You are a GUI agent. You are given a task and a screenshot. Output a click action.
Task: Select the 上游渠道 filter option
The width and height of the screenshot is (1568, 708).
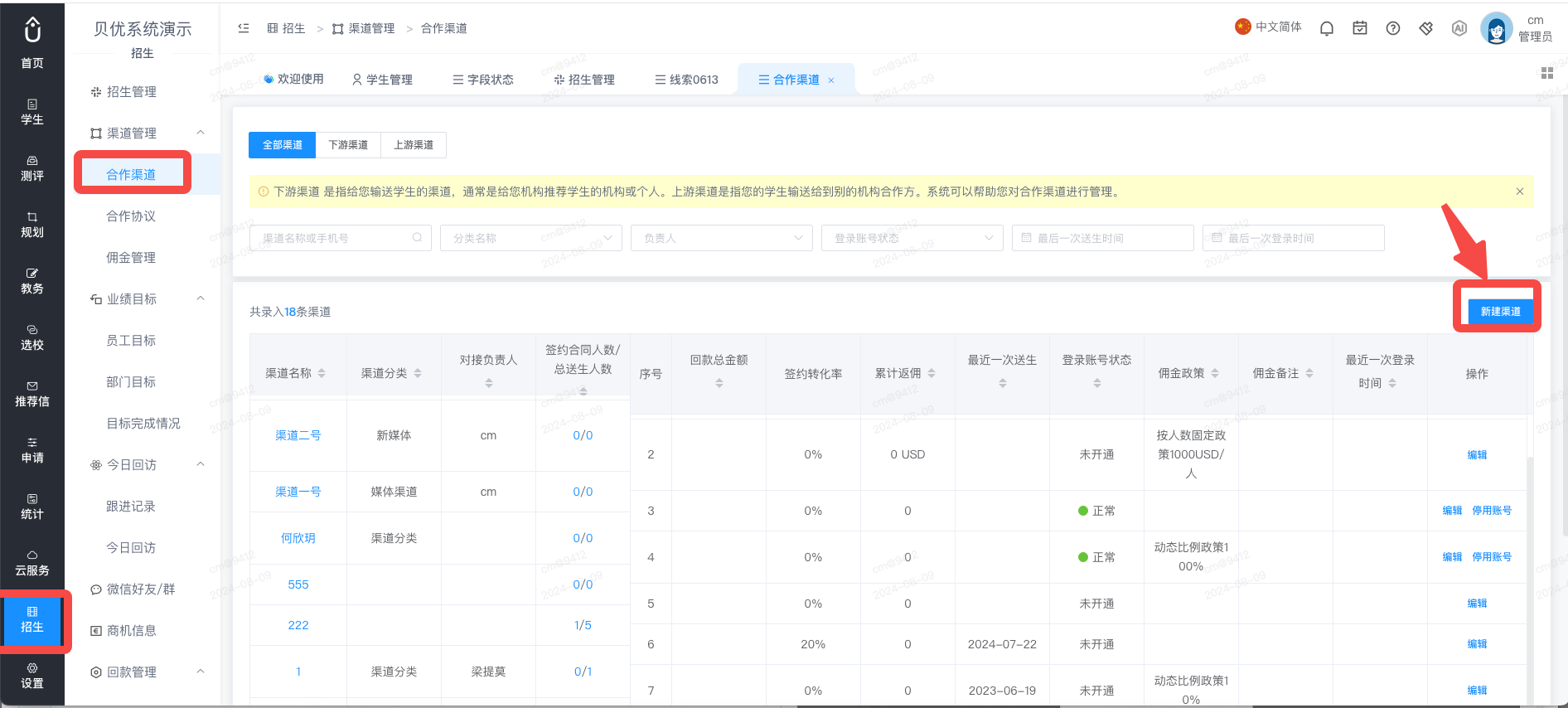click(x=414, y=145)
